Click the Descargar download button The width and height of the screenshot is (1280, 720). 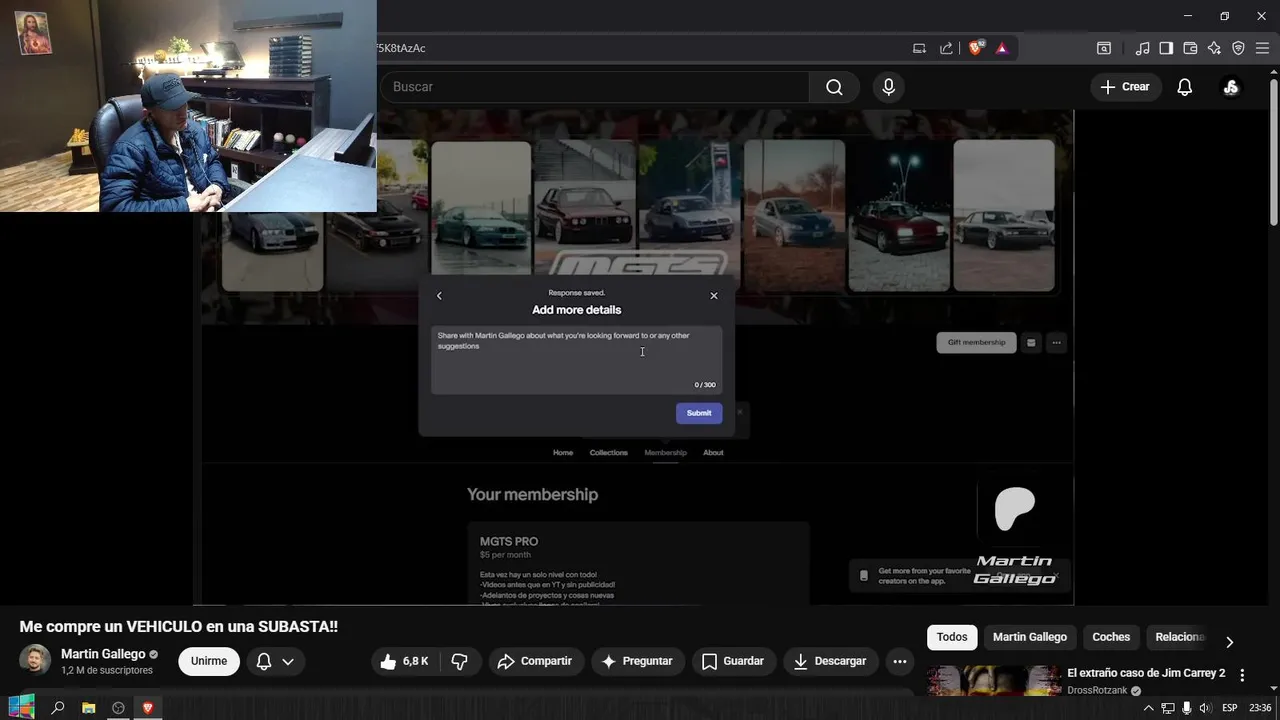point(830,661)
